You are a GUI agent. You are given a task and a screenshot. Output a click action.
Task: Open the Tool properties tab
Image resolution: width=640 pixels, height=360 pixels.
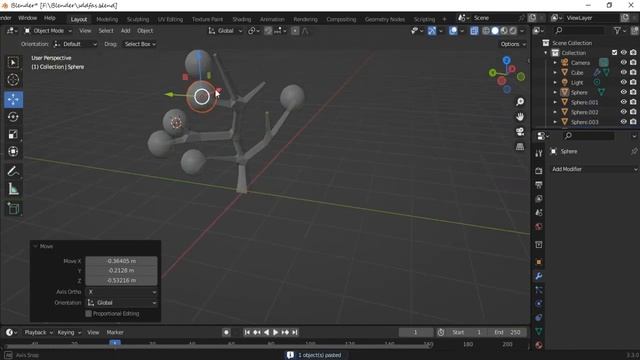[539, 153]
